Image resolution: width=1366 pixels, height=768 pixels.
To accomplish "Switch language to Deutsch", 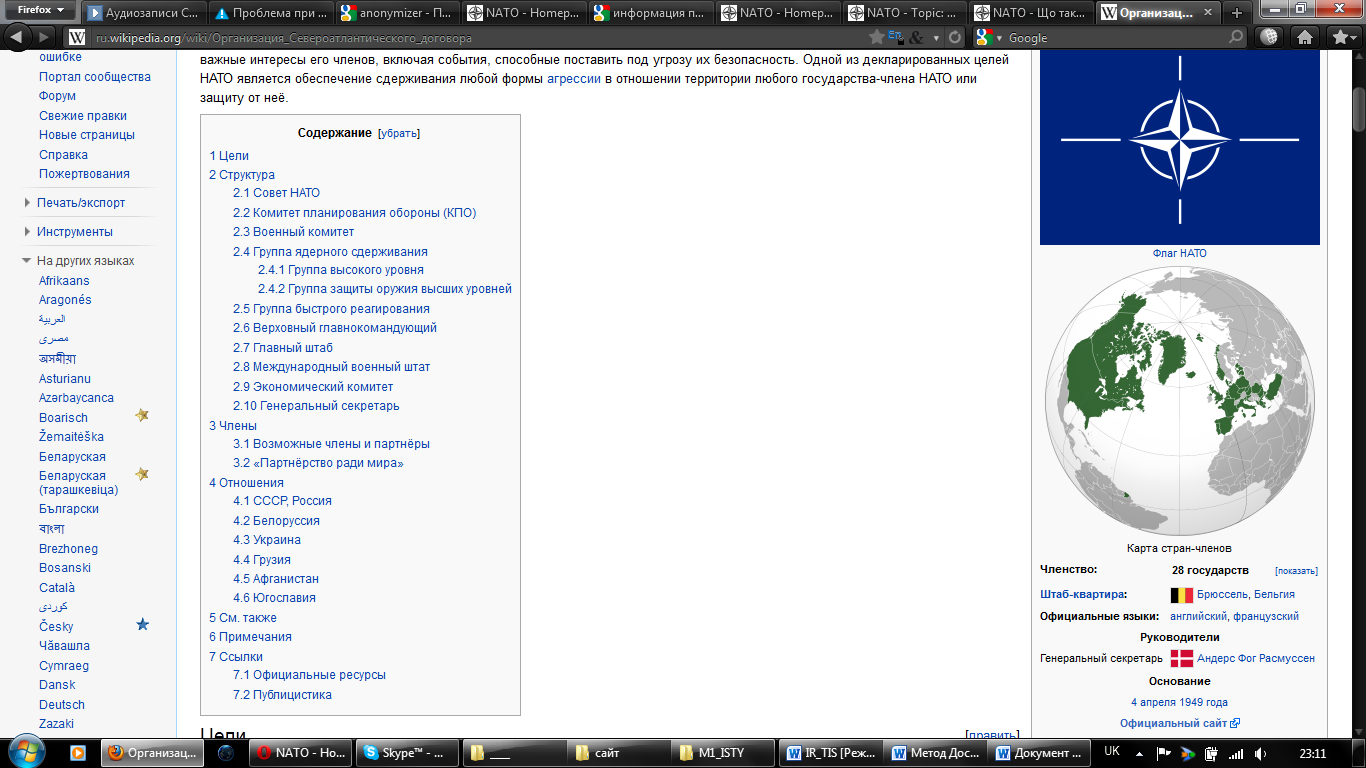I will [x=62, y=705].
